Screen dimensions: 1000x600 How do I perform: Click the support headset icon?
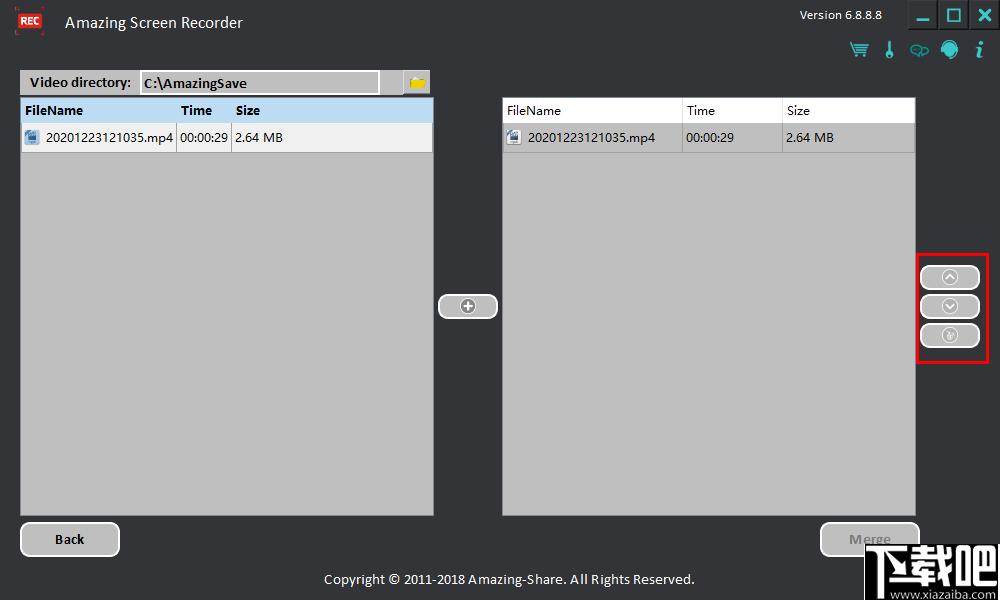pyautogui.click(x=949, y=49)
